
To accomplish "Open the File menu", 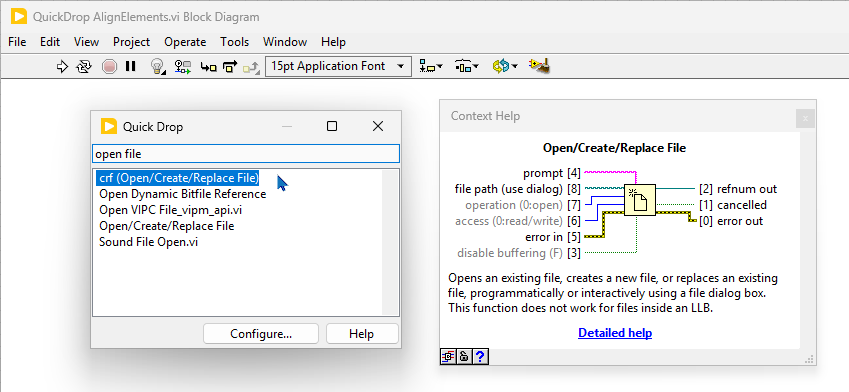I will [17, 42].
